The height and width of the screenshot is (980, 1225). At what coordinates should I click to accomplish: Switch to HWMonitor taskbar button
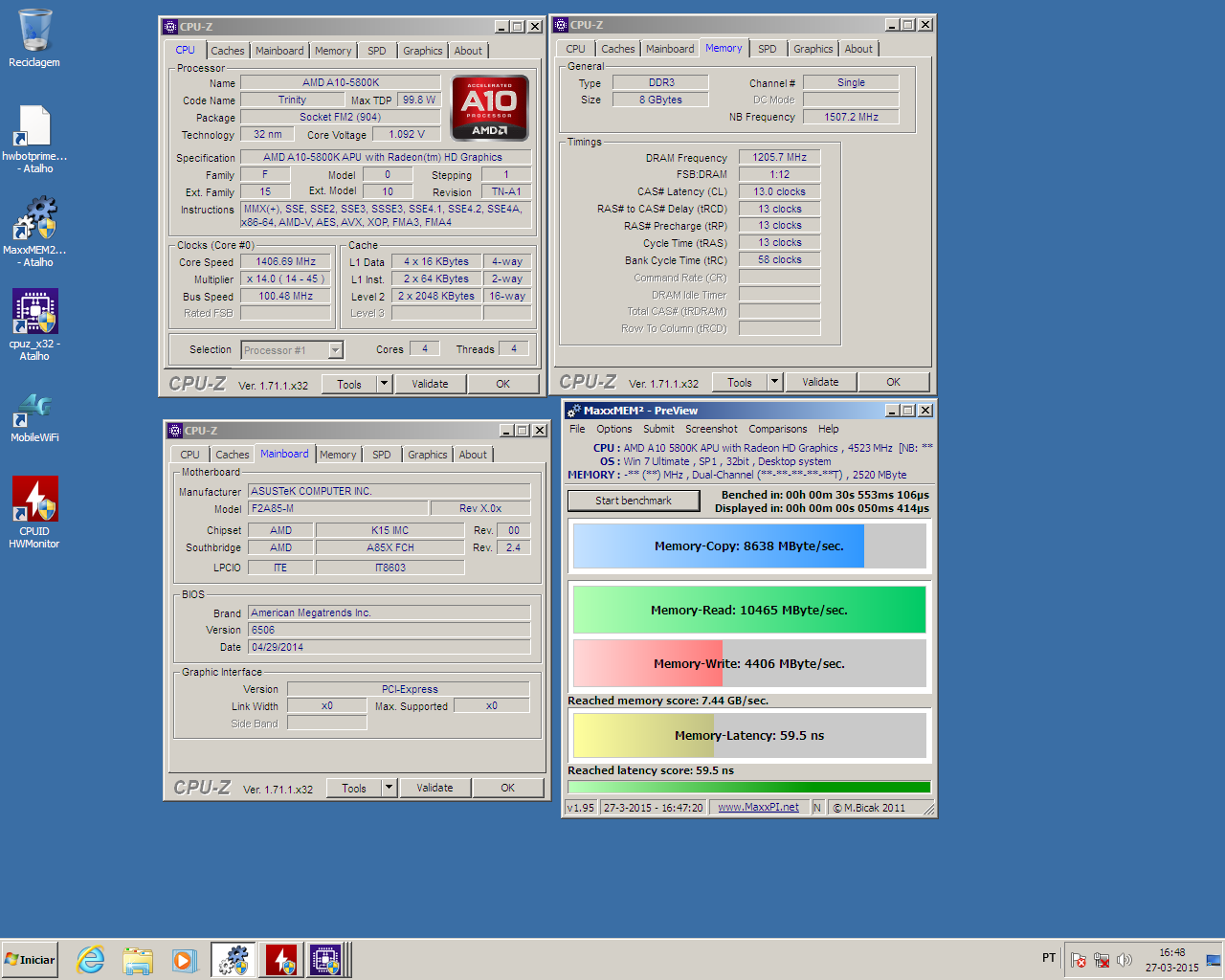coord(280,960)
